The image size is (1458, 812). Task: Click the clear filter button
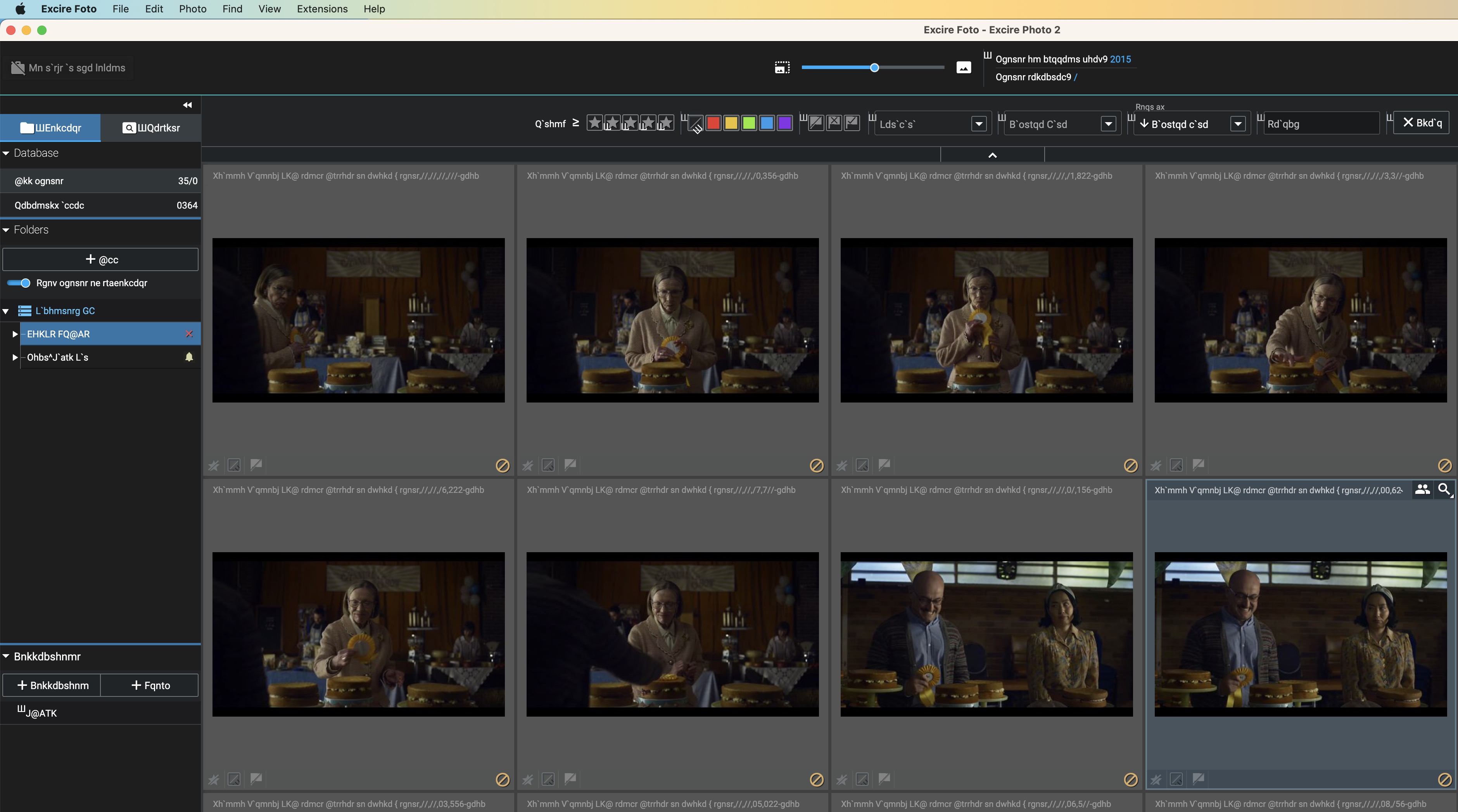coord(1421,123)
